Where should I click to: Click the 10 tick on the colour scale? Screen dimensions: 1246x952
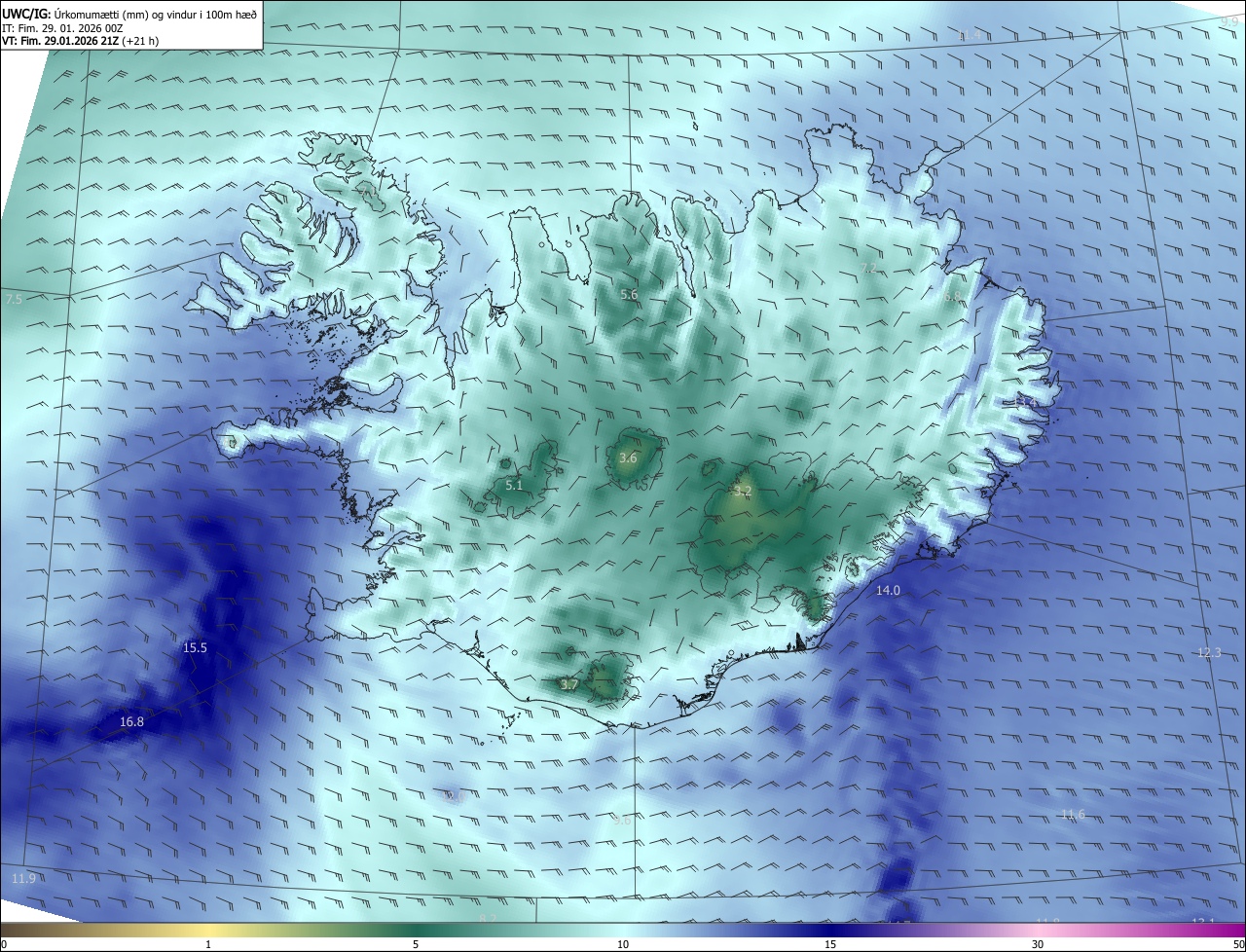[623, 944]
